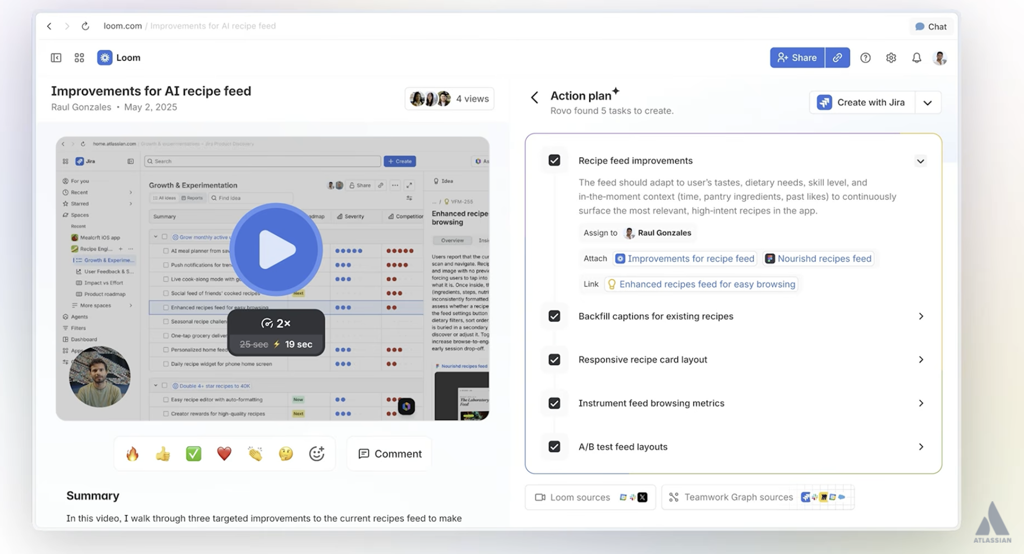Click the Summary heading

coord(93,496)
